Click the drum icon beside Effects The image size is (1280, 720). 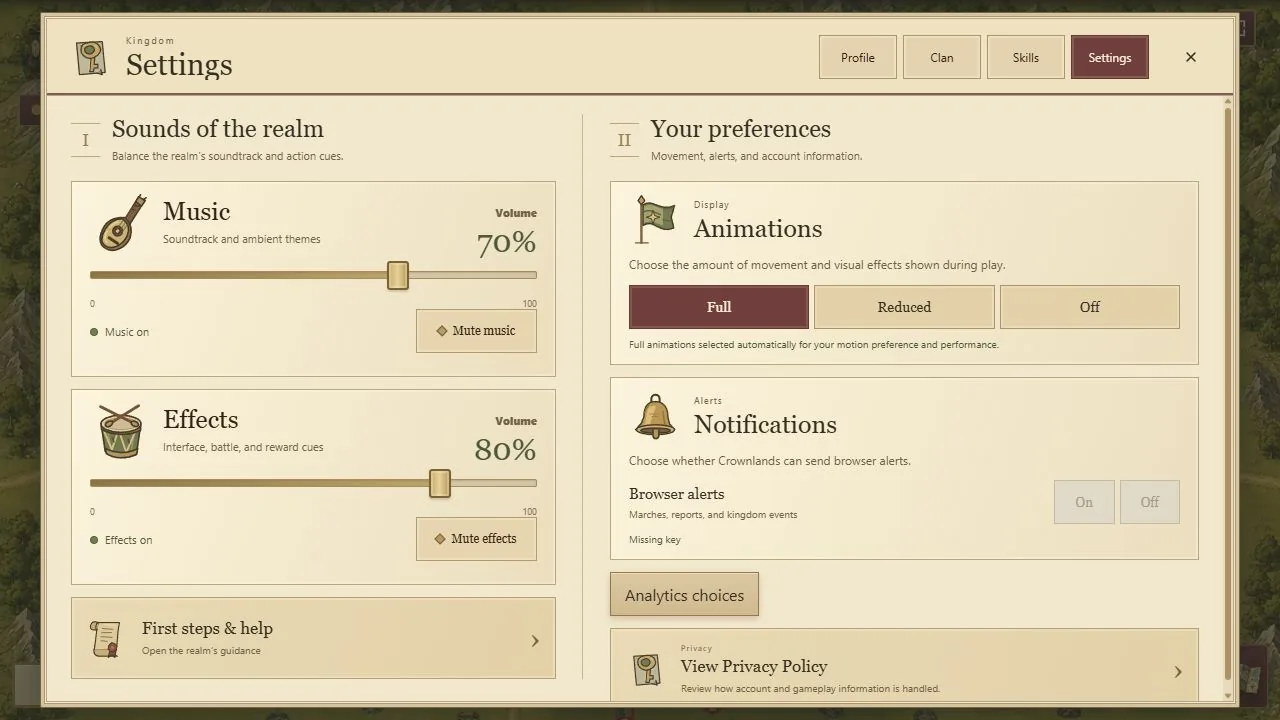click(x=121, y=431)
